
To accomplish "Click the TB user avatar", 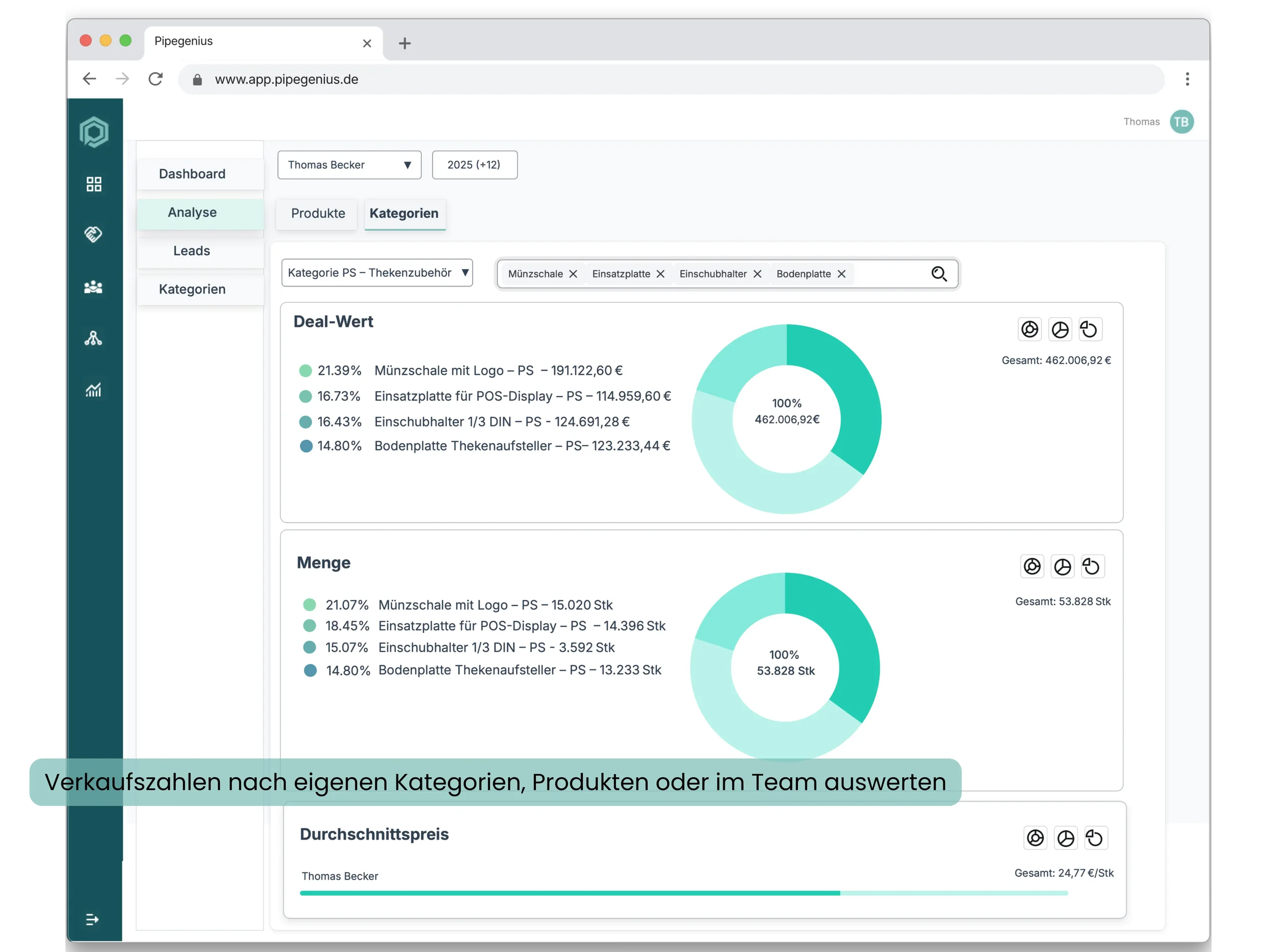I will click(1181, 122).
